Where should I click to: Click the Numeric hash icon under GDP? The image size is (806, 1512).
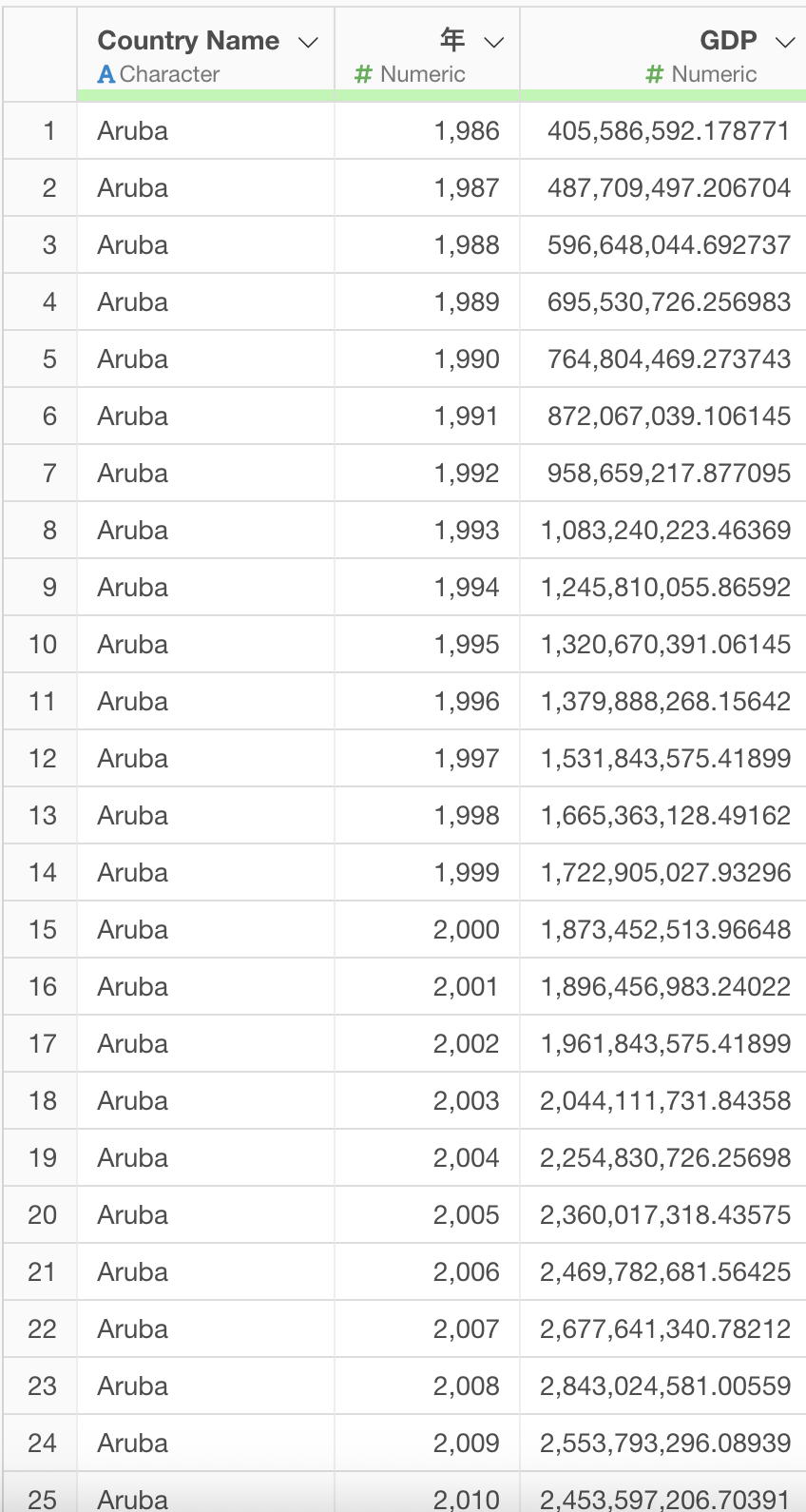(x=654, y=74)
